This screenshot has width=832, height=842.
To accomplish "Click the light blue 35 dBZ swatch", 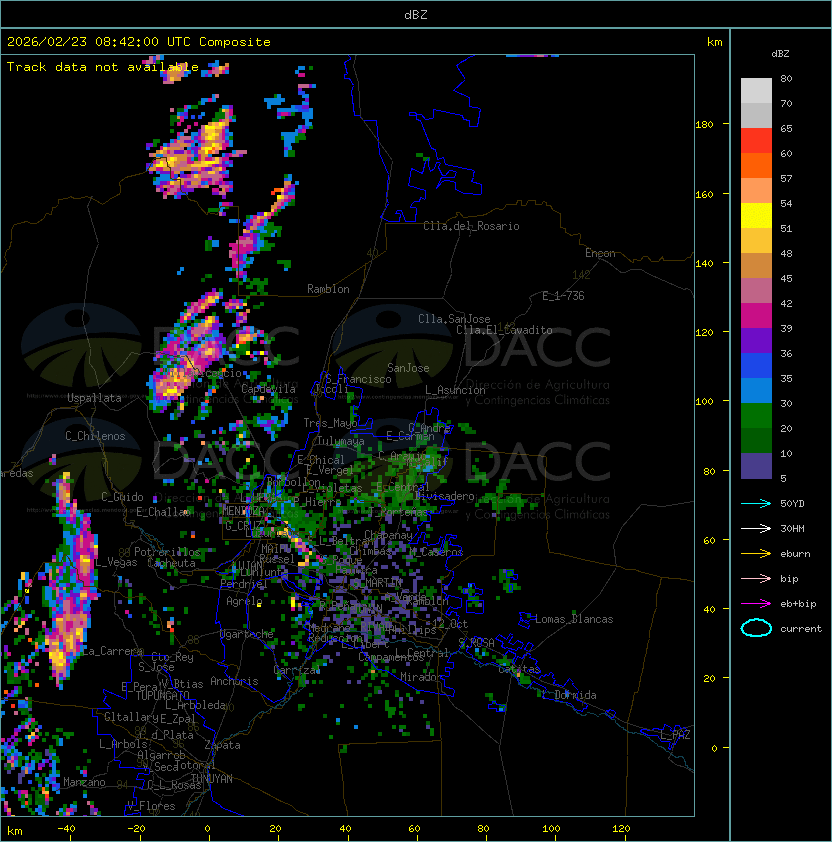I will 756,390.
